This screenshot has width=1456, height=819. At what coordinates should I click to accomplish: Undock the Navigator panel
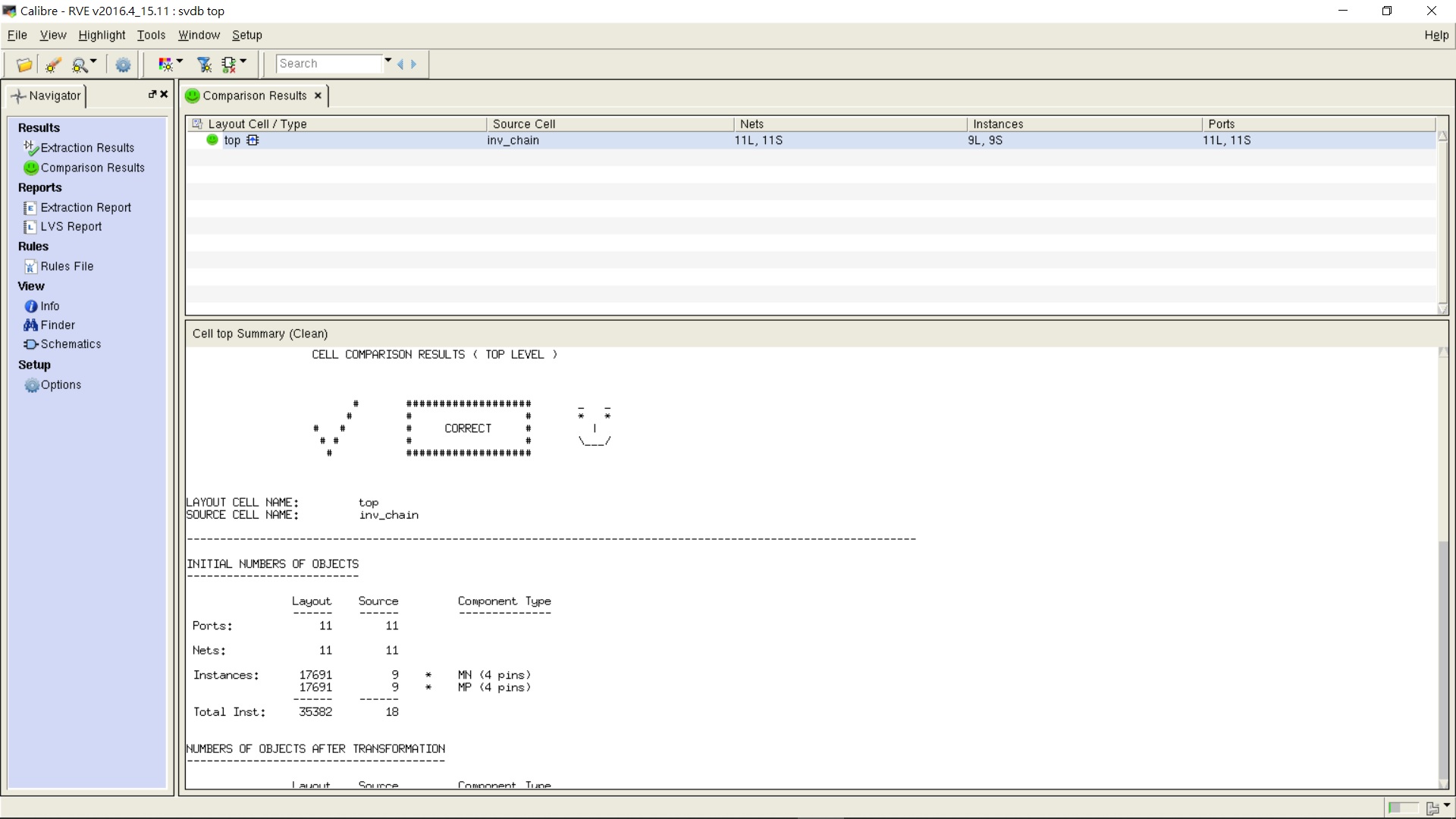point(152,94)
